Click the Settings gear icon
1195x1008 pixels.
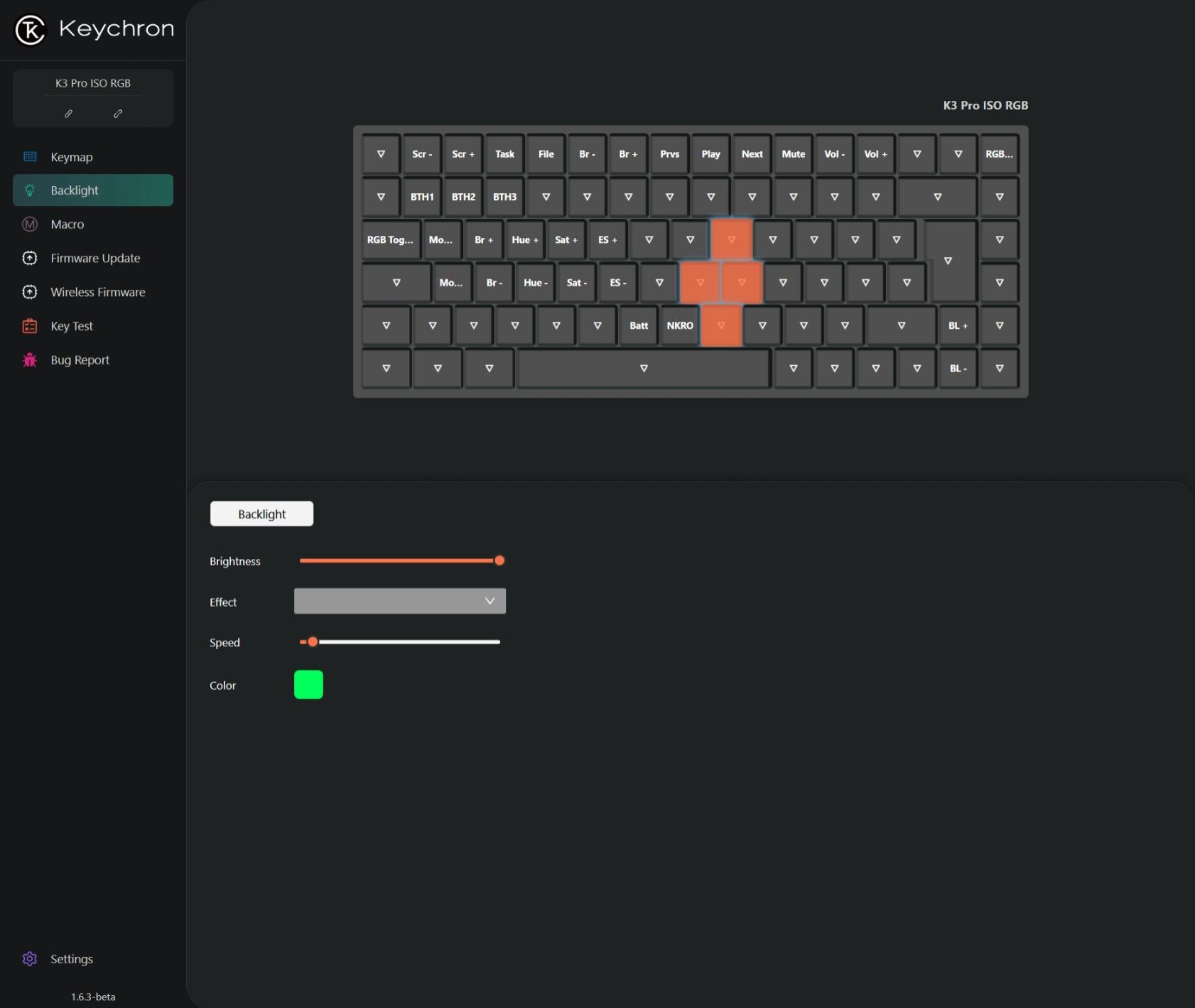30,959
